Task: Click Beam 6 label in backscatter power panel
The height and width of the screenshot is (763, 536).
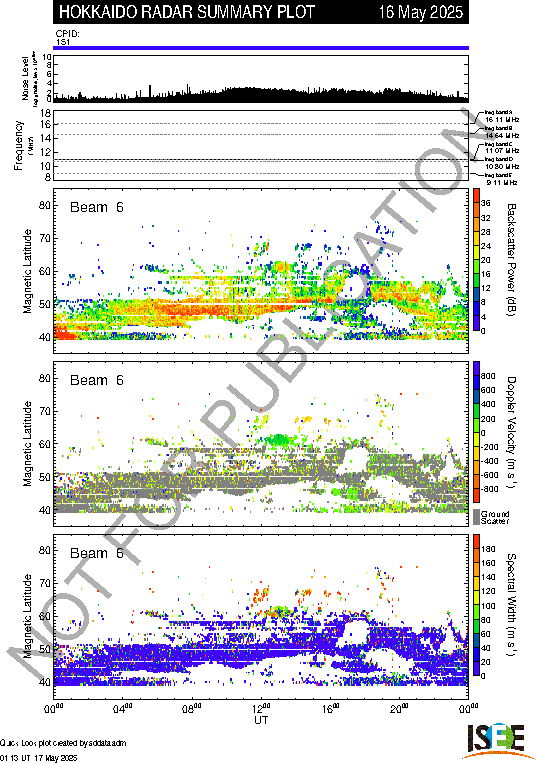Action: [97, 207]
